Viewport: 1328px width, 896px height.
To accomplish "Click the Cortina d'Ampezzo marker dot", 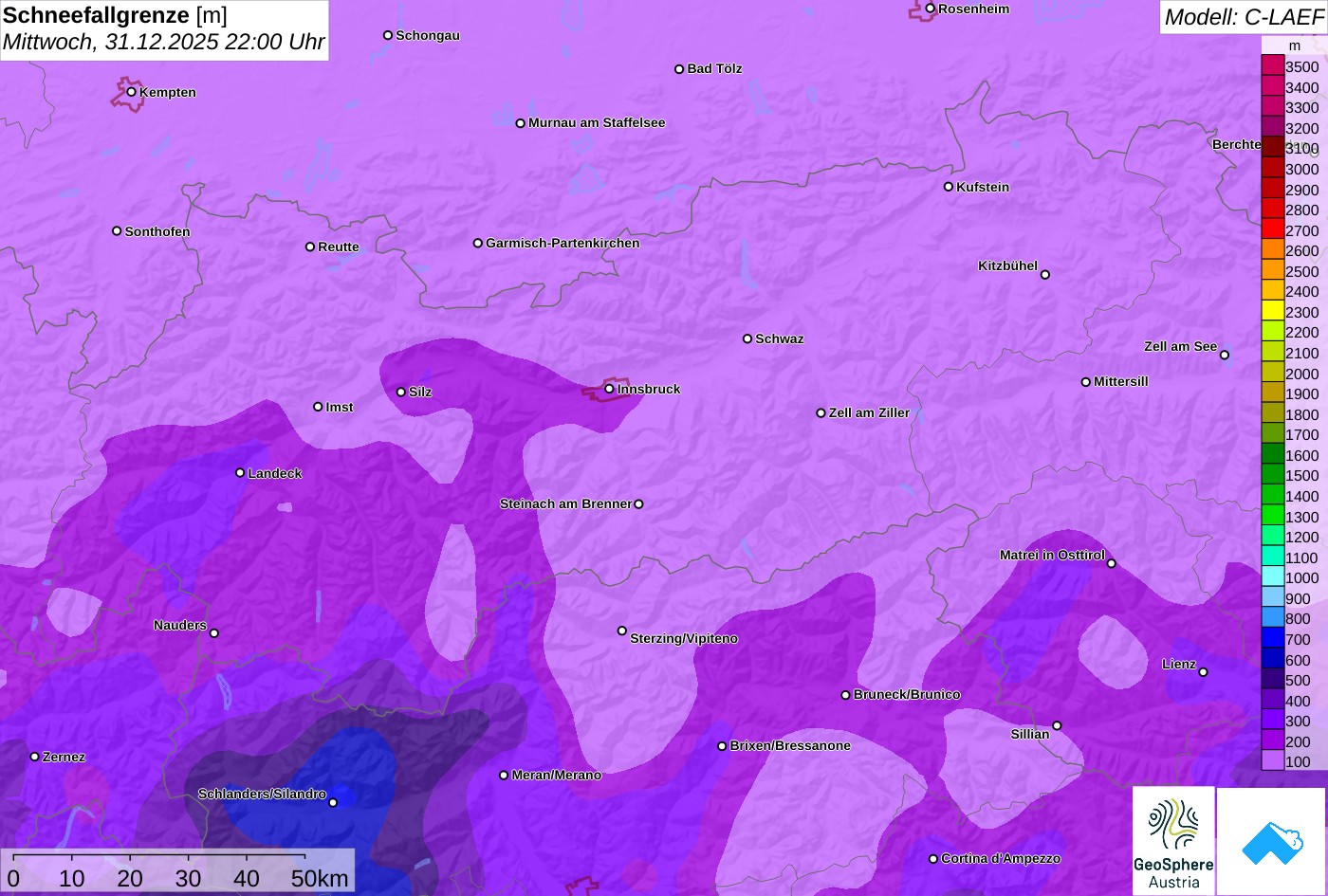I will pos(932,859).
